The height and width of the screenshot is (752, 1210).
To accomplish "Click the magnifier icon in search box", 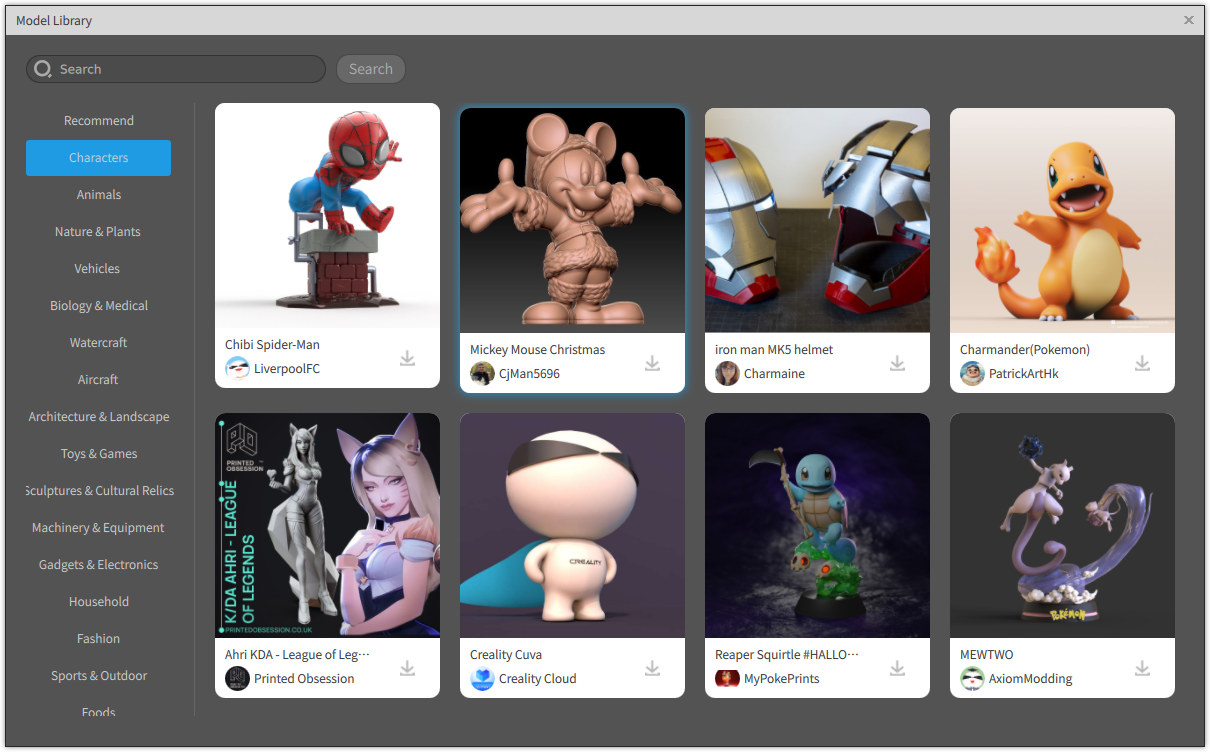I will (43, 69).
